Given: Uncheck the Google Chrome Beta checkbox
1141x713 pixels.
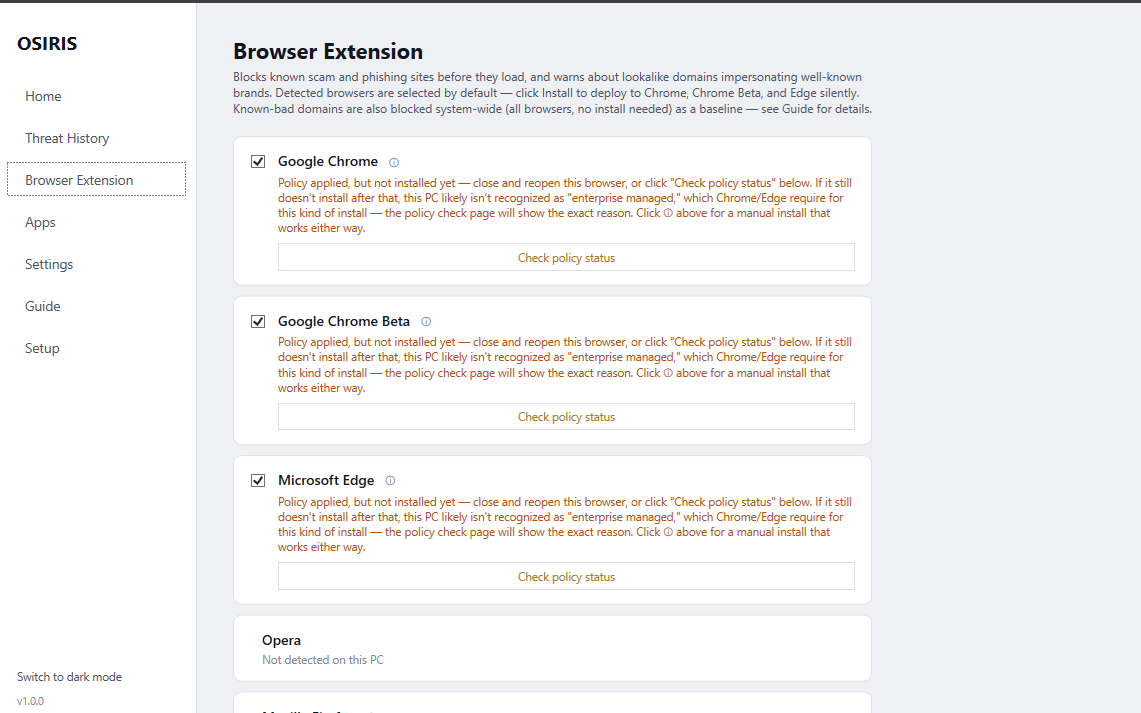Looking at the screenshot, I should coord(258,322).
